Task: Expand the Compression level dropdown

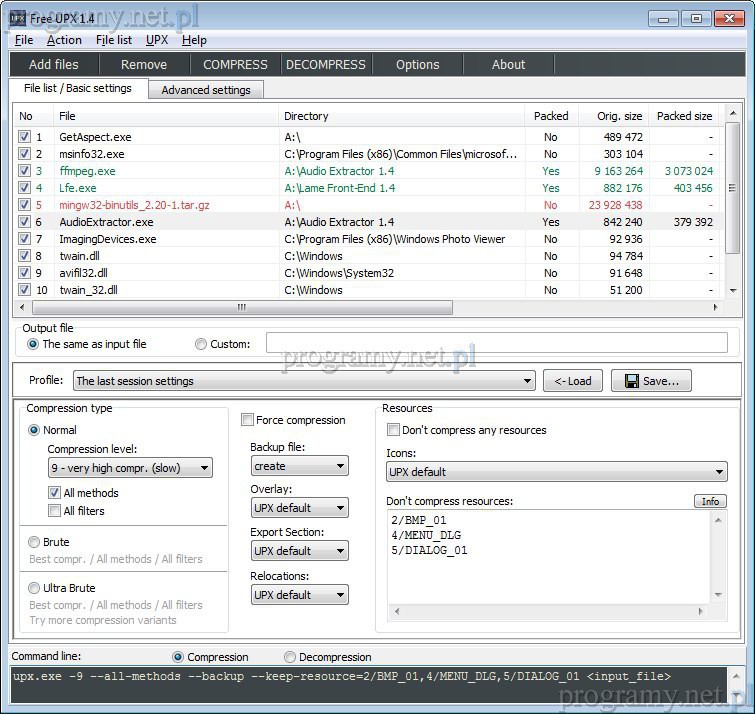Action: [130, 467]
